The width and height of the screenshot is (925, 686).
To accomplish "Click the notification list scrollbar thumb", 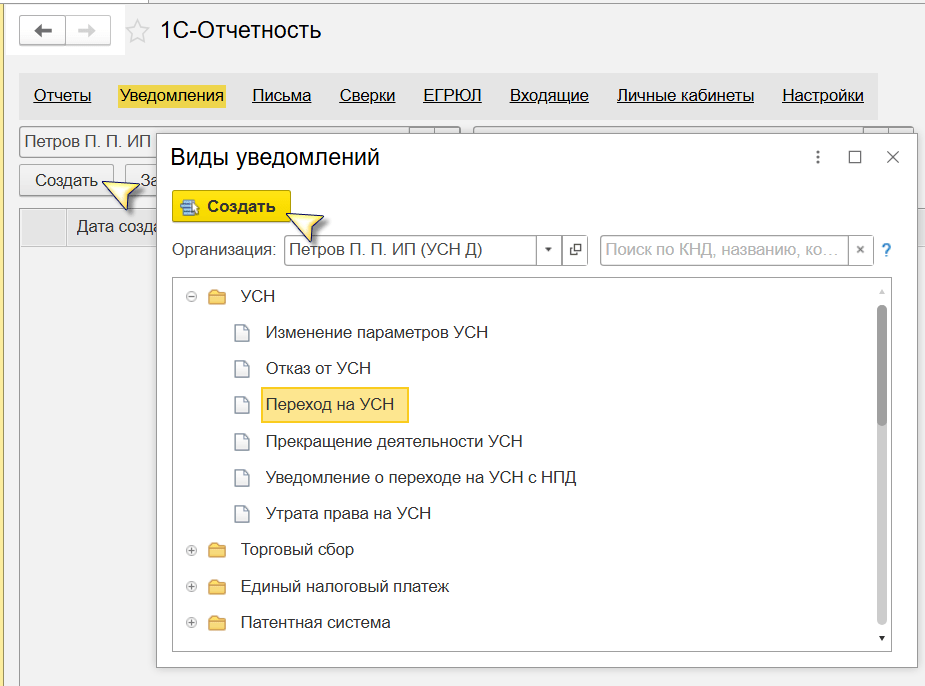I will point(881,366).
